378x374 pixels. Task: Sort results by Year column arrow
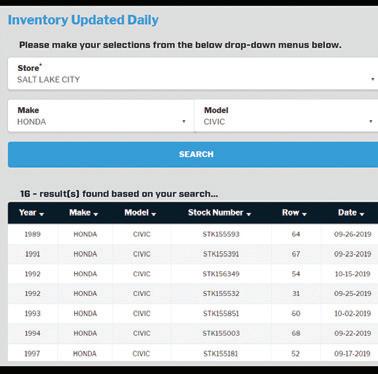[x=42, y=214]
